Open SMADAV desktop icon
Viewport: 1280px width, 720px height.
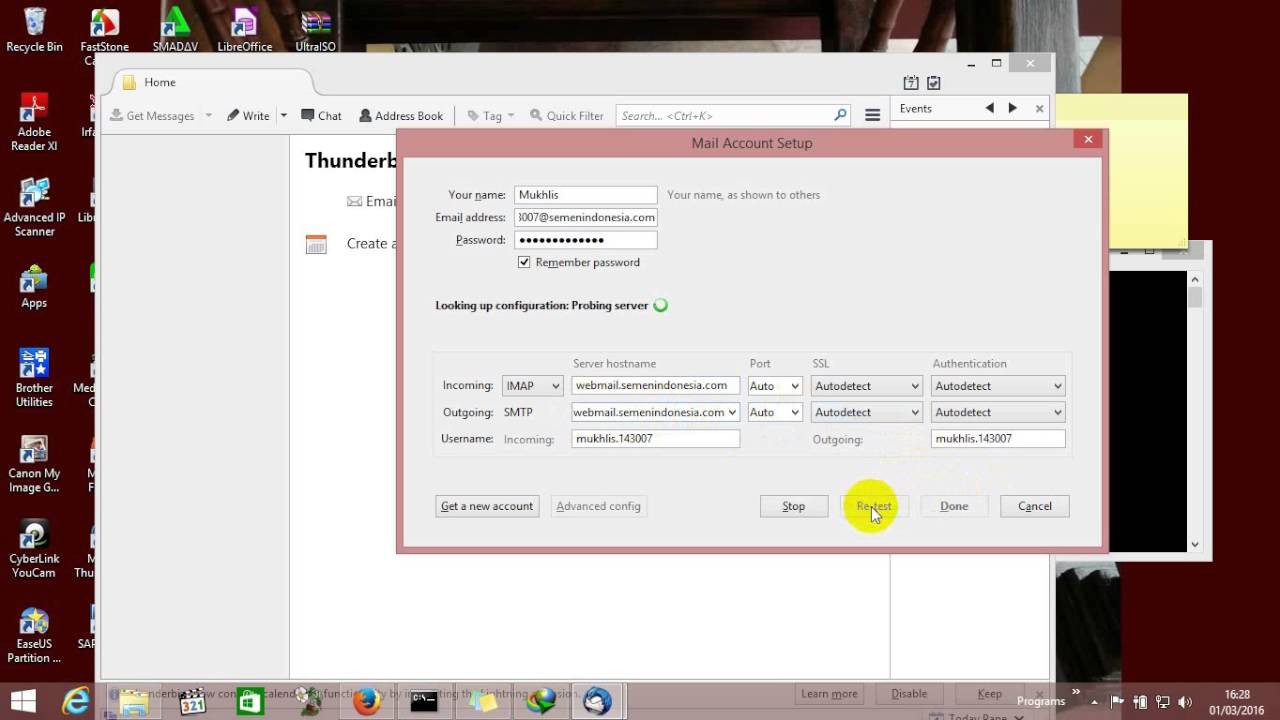click(175, 30)
